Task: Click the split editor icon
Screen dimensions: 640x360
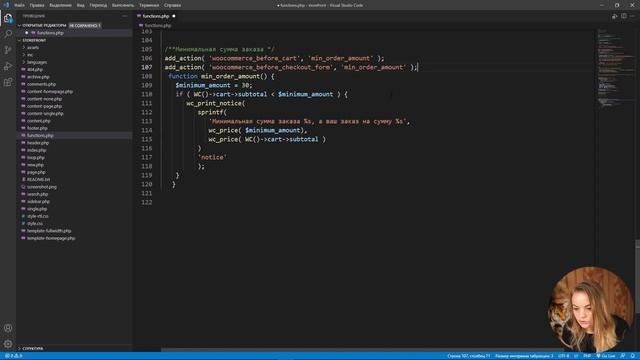Action: tap(624, 16)
